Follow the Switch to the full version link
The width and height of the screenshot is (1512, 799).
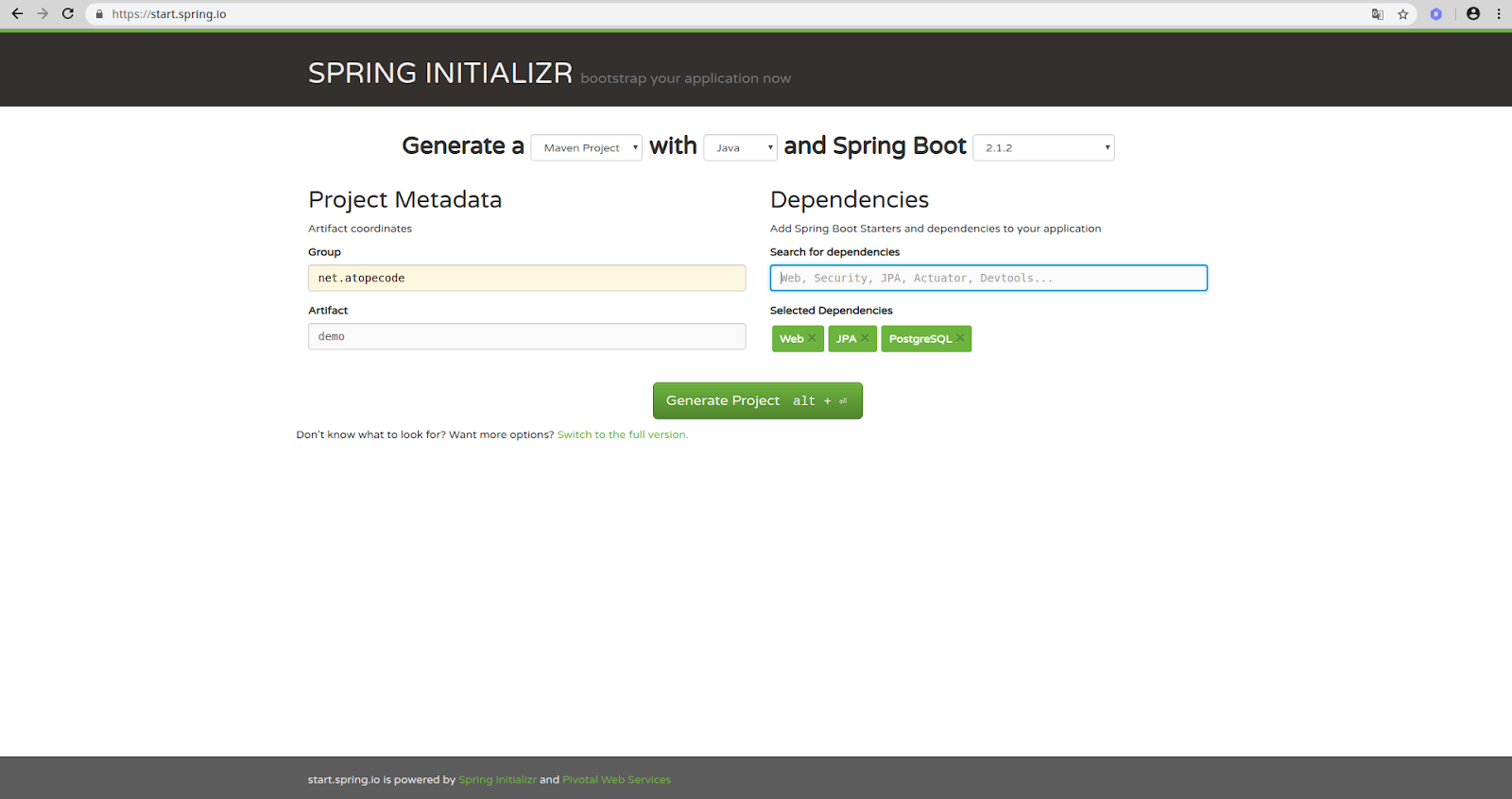coord(623,435)
